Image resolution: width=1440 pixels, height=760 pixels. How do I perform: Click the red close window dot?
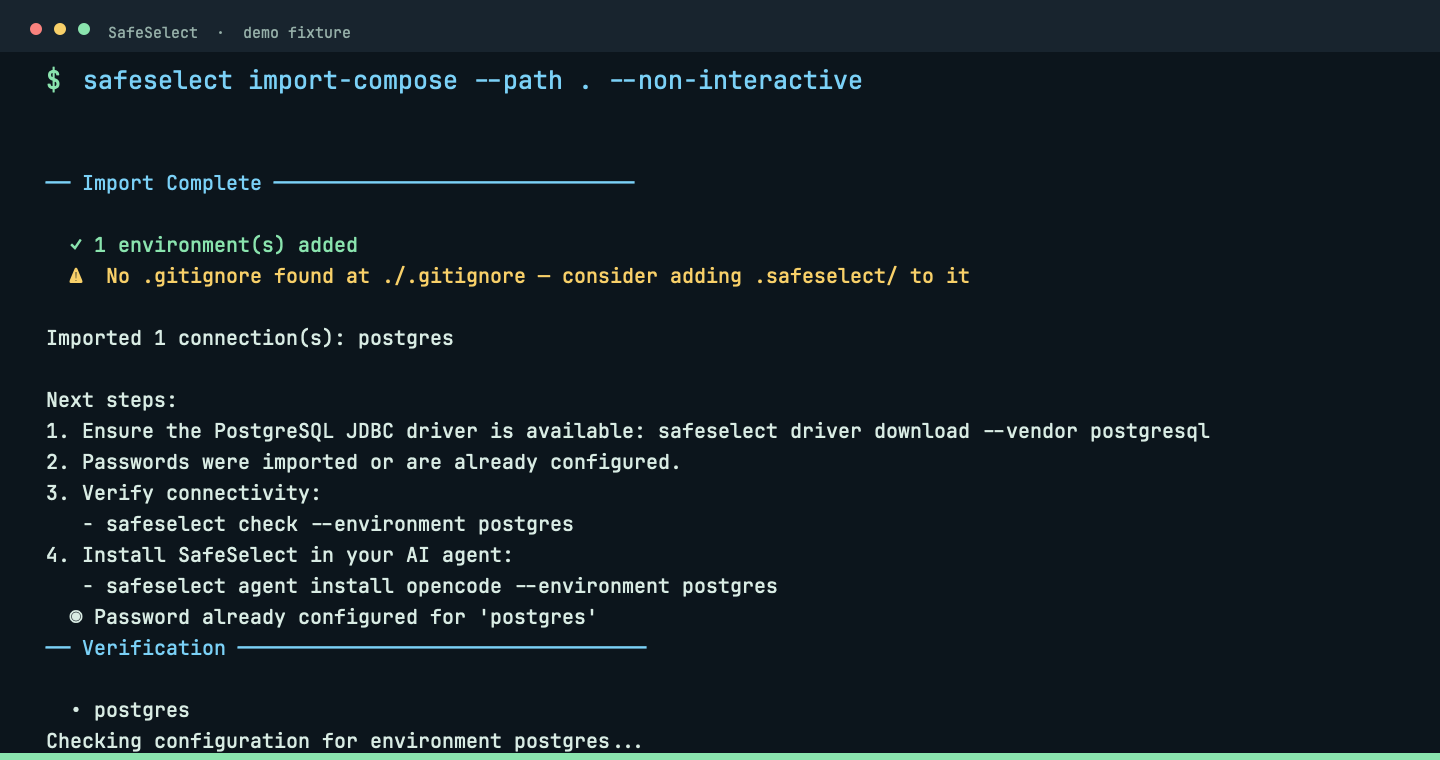click(36, 29)
